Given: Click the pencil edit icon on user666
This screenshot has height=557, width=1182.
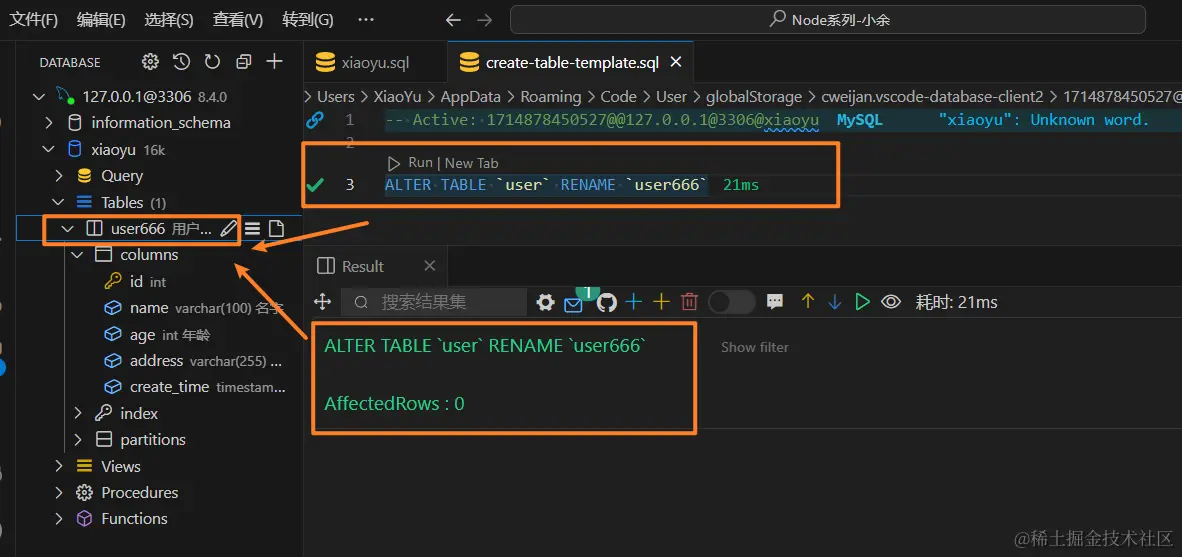Looking at the screenshot, I should pos(228,228).
